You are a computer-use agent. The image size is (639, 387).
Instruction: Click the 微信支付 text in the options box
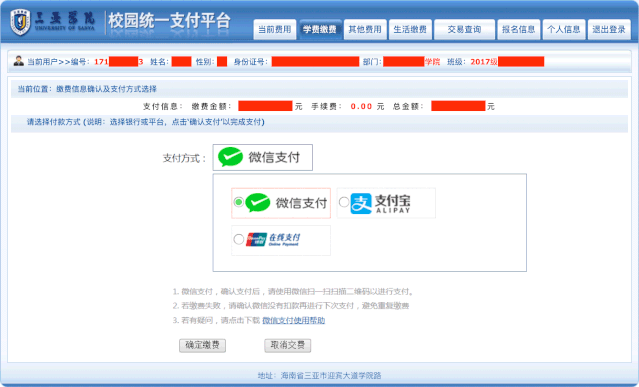(x=301, y=203)
